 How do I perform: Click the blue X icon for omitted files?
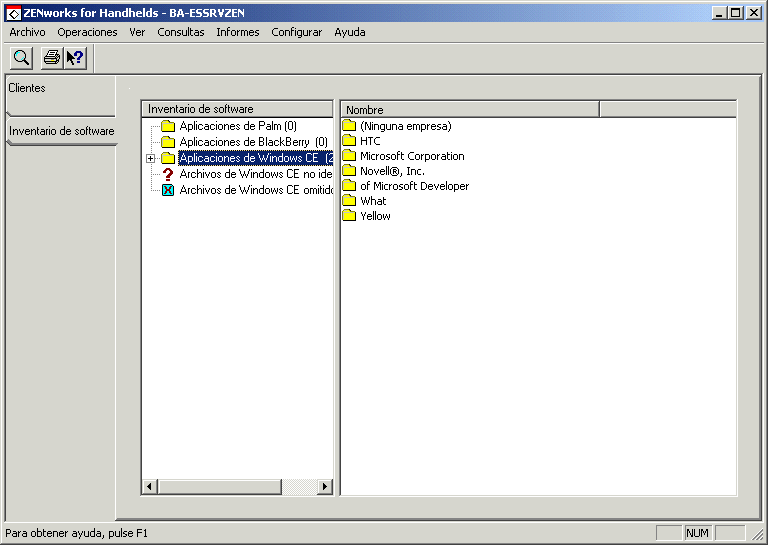point(168,190)
